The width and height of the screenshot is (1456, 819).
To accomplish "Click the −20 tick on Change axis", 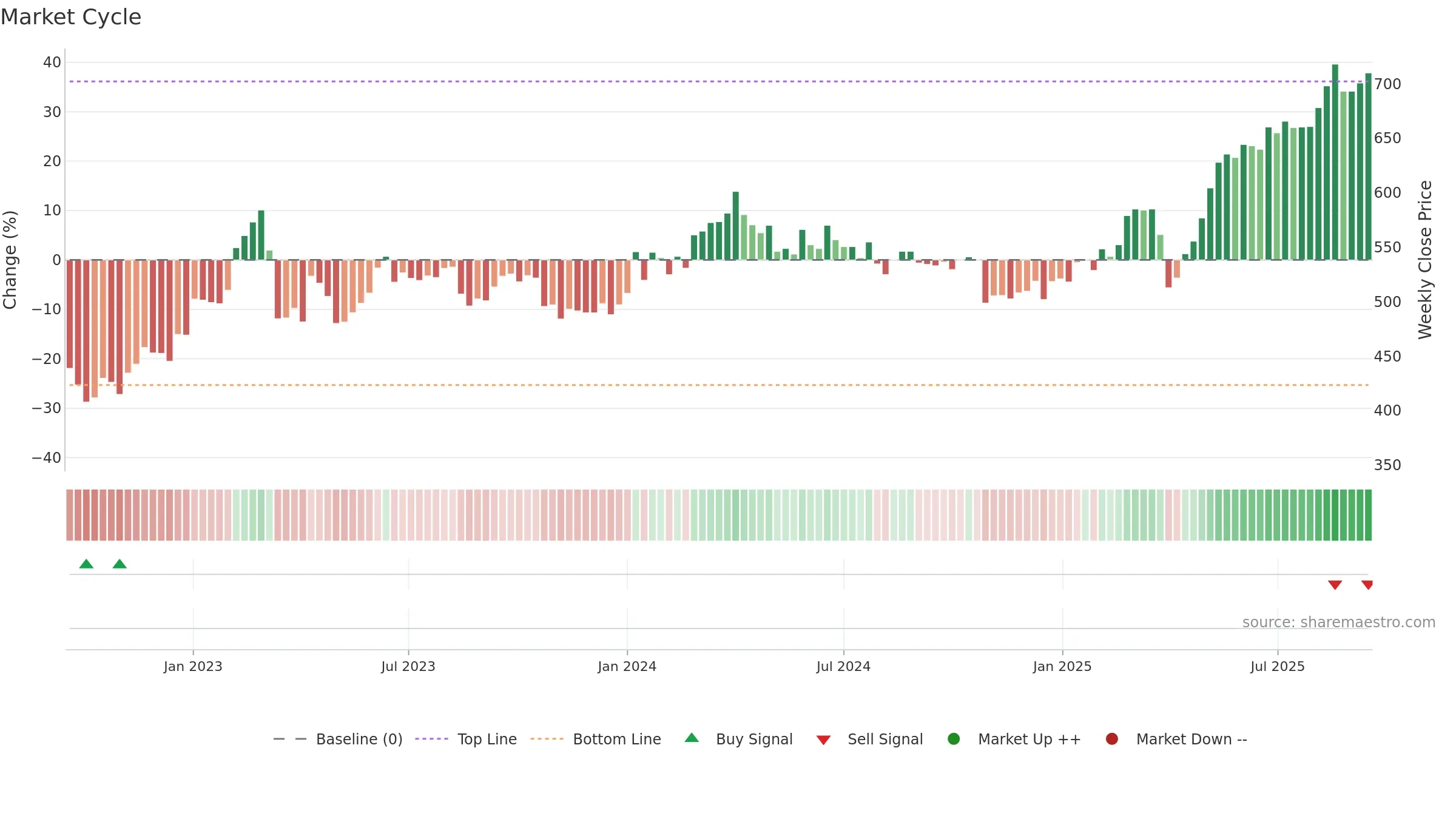I will 47,359.
